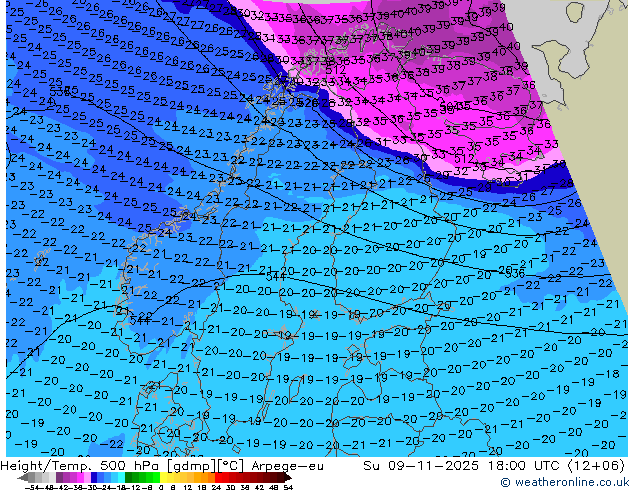Click the dark green swatch in the color legend
The image size is (634, 490).
[x=129, y=477]
